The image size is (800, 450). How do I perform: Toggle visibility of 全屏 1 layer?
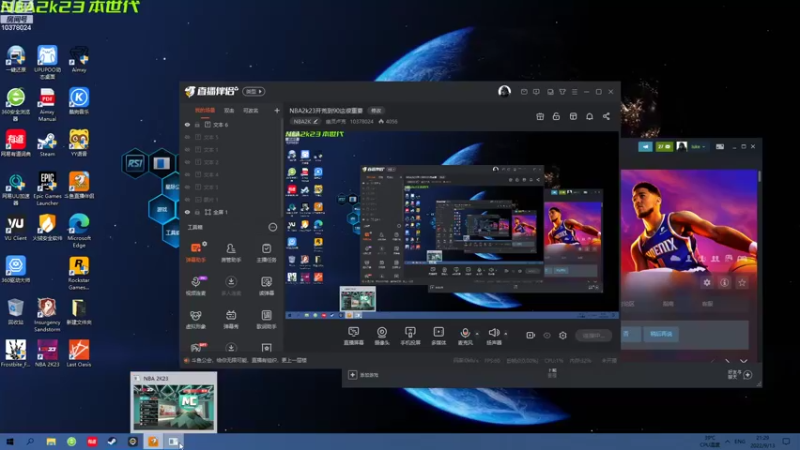tap(187, 212)
